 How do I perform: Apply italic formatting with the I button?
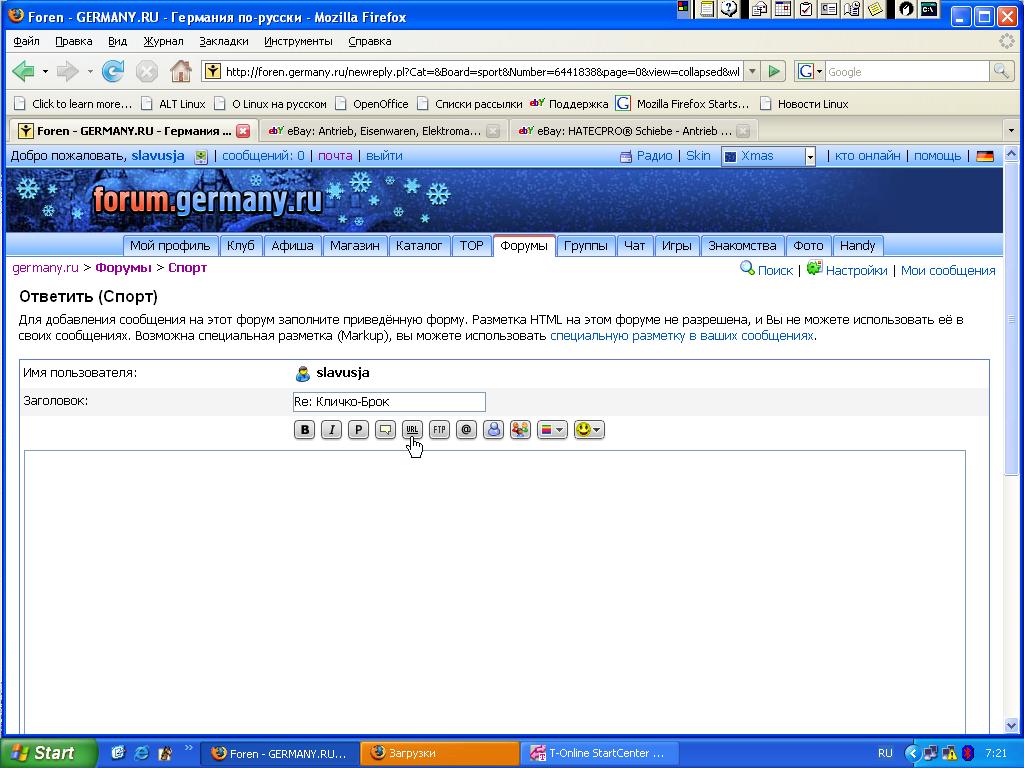point(331,430)
